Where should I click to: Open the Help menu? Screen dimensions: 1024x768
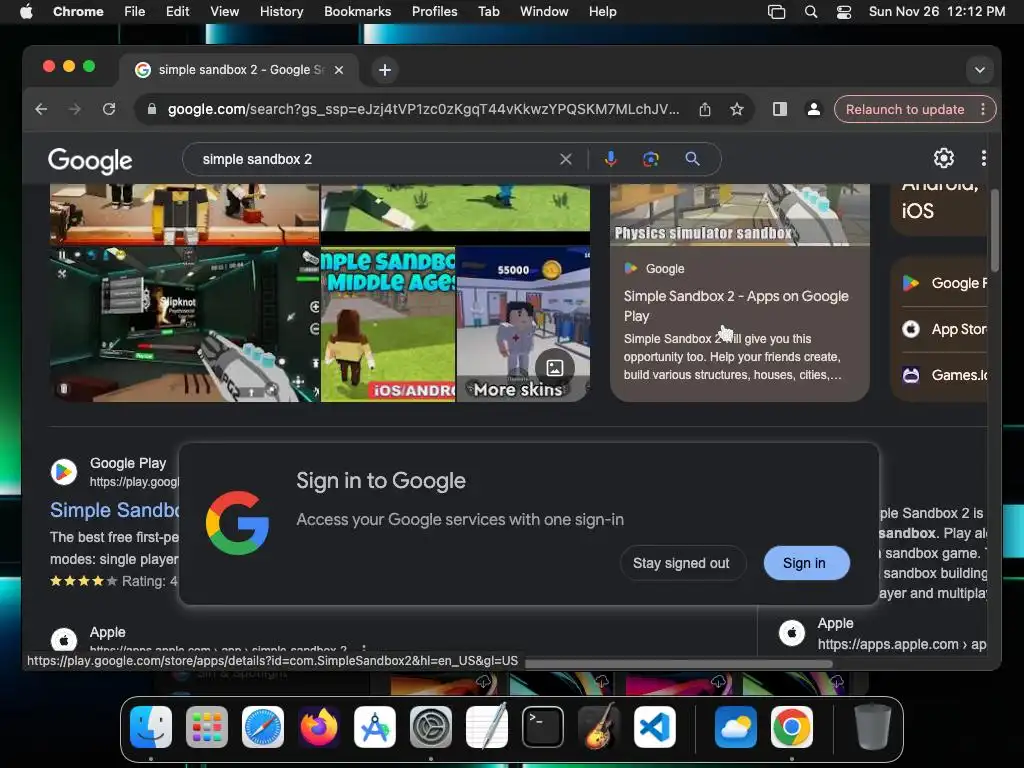pos(602,12)
